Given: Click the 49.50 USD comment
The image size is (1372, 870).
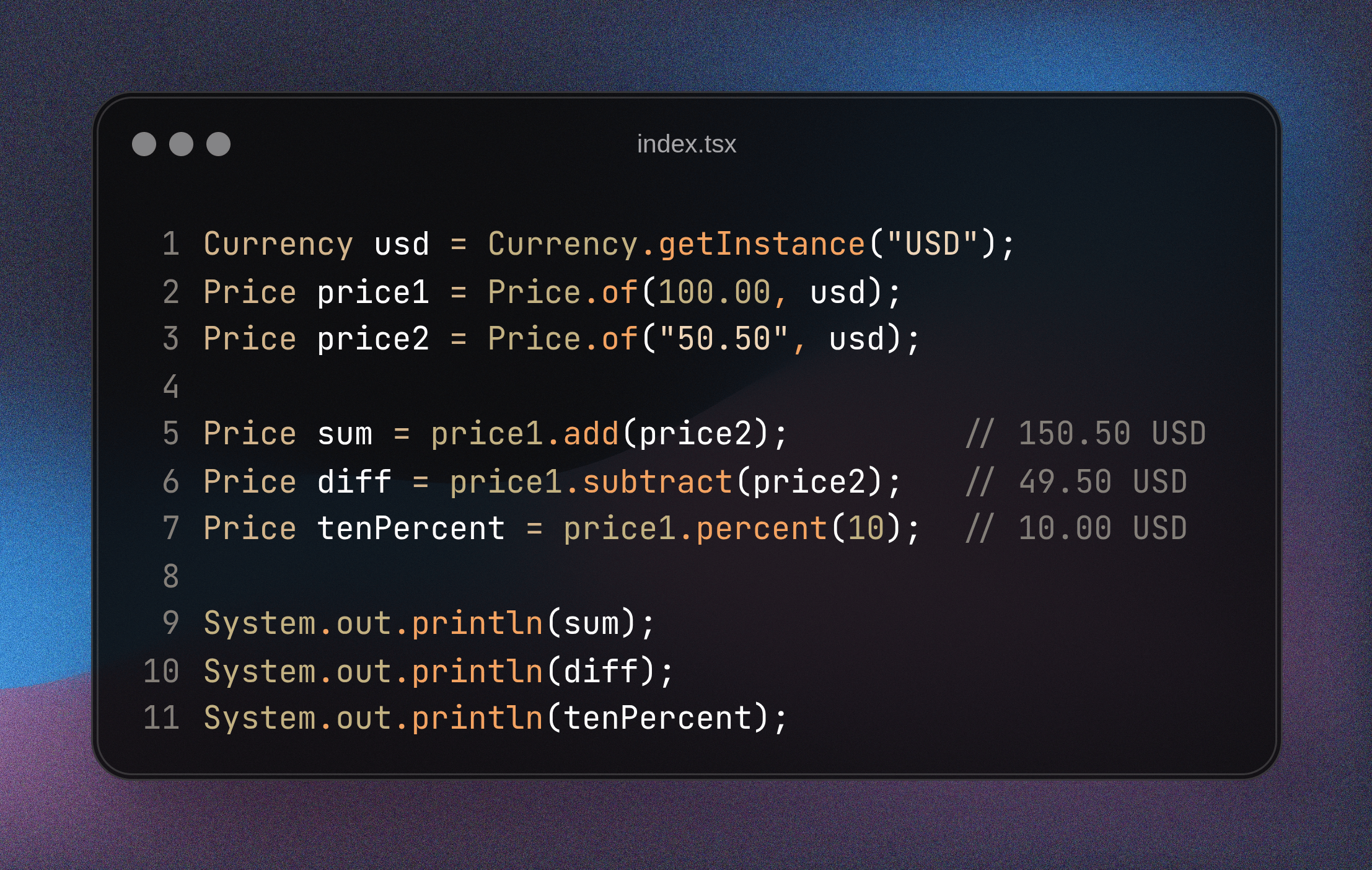Looking at the screenshot, I should point(1076,482).
